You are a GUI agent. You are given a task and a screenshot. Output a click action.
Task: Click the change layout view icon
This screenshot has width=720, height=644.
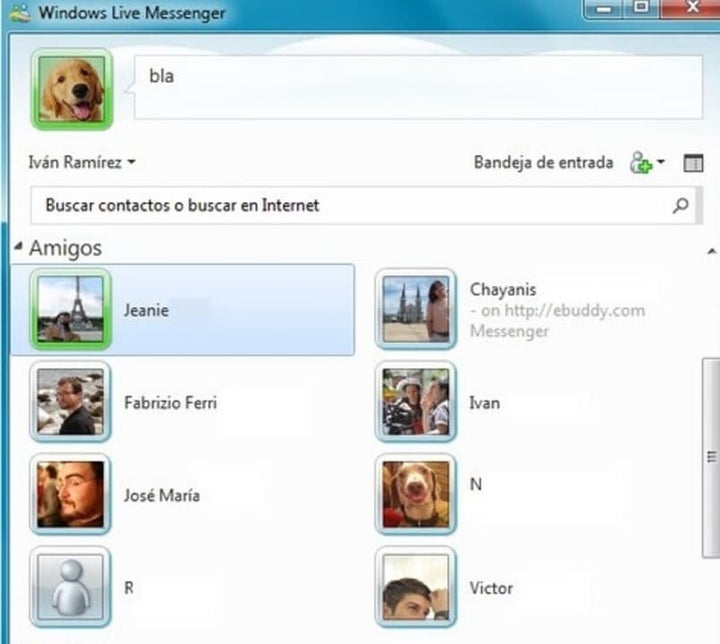pos(693,163)
